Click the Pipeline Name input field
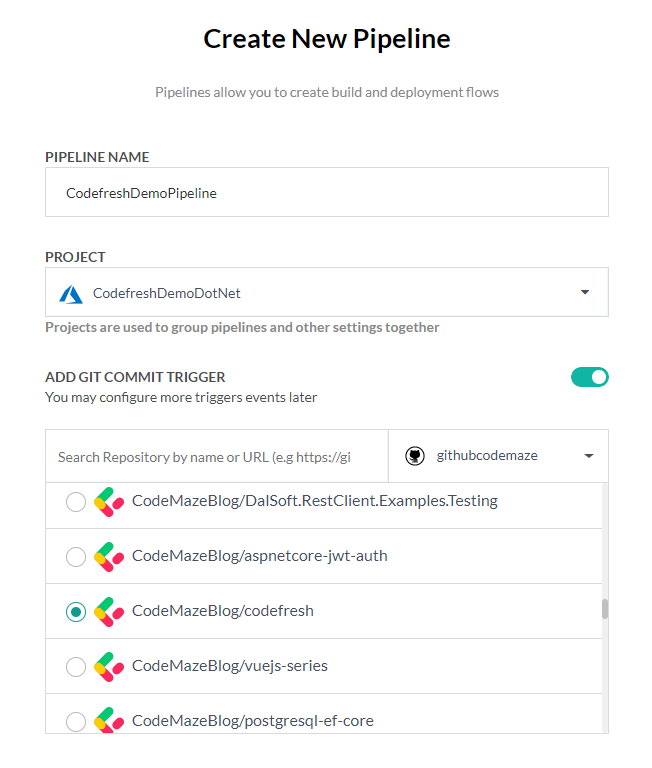The image size is (652, 768). point(326,193)
